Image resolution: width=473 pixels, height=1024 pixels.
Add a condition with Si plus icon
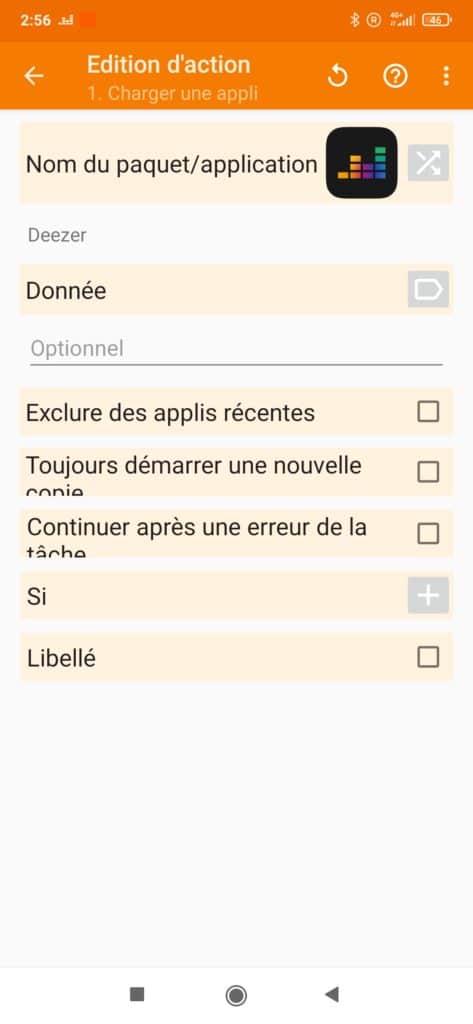pos(428,596)
